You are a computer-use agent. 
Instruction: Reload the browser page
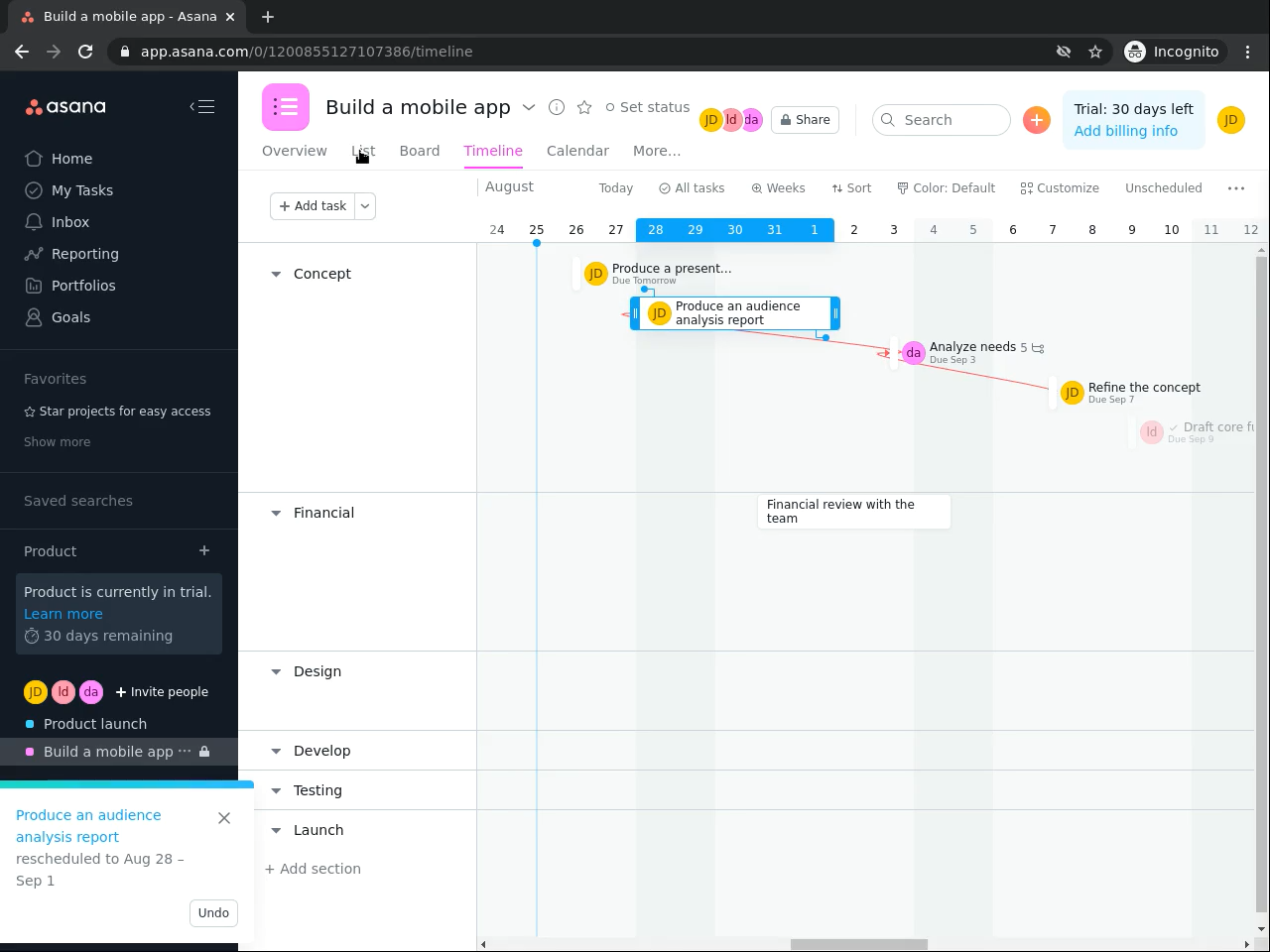click(x=85, y=52)
